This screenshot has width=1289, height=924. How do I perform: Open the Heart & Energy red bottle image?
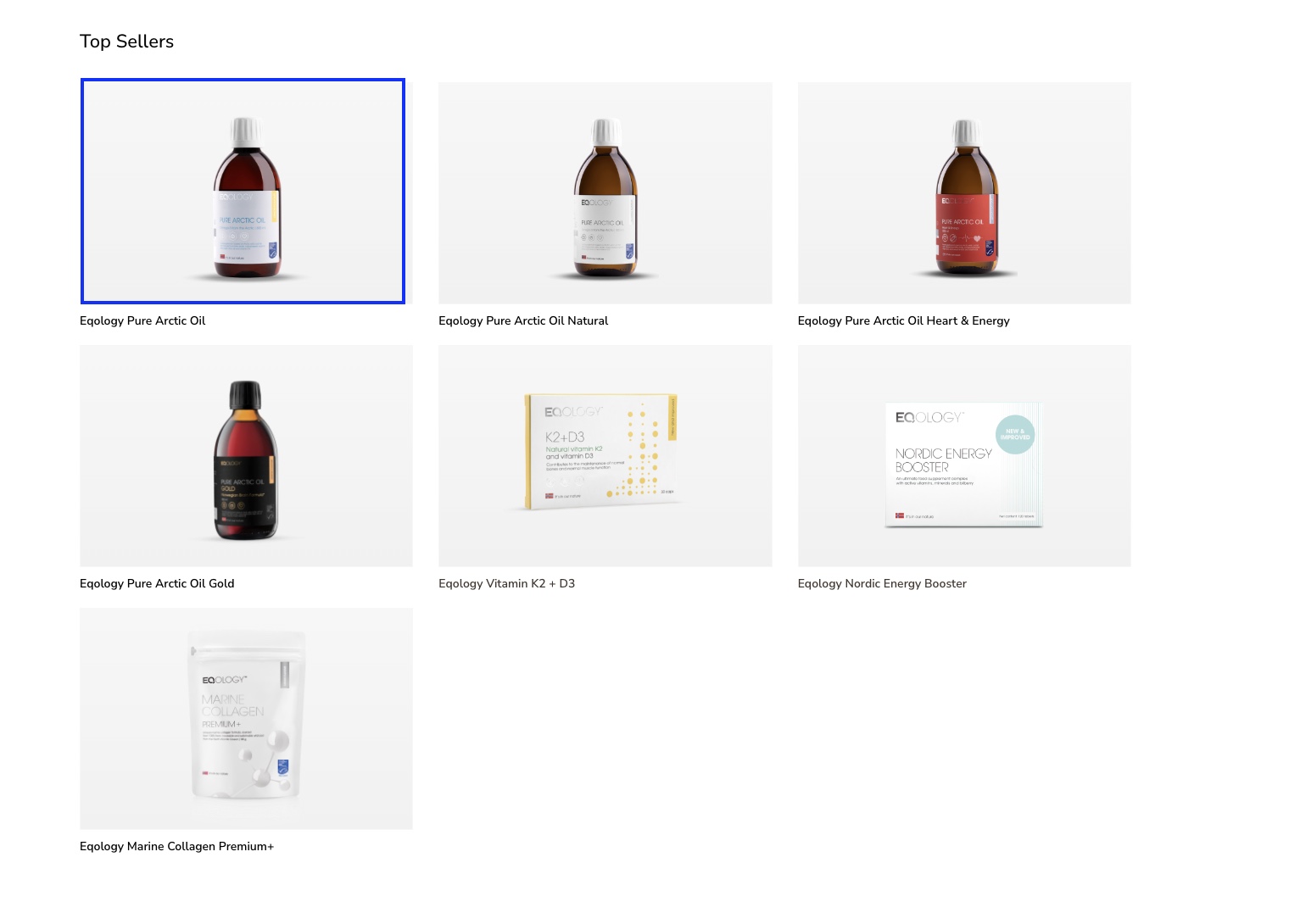[x=964, y=193]
